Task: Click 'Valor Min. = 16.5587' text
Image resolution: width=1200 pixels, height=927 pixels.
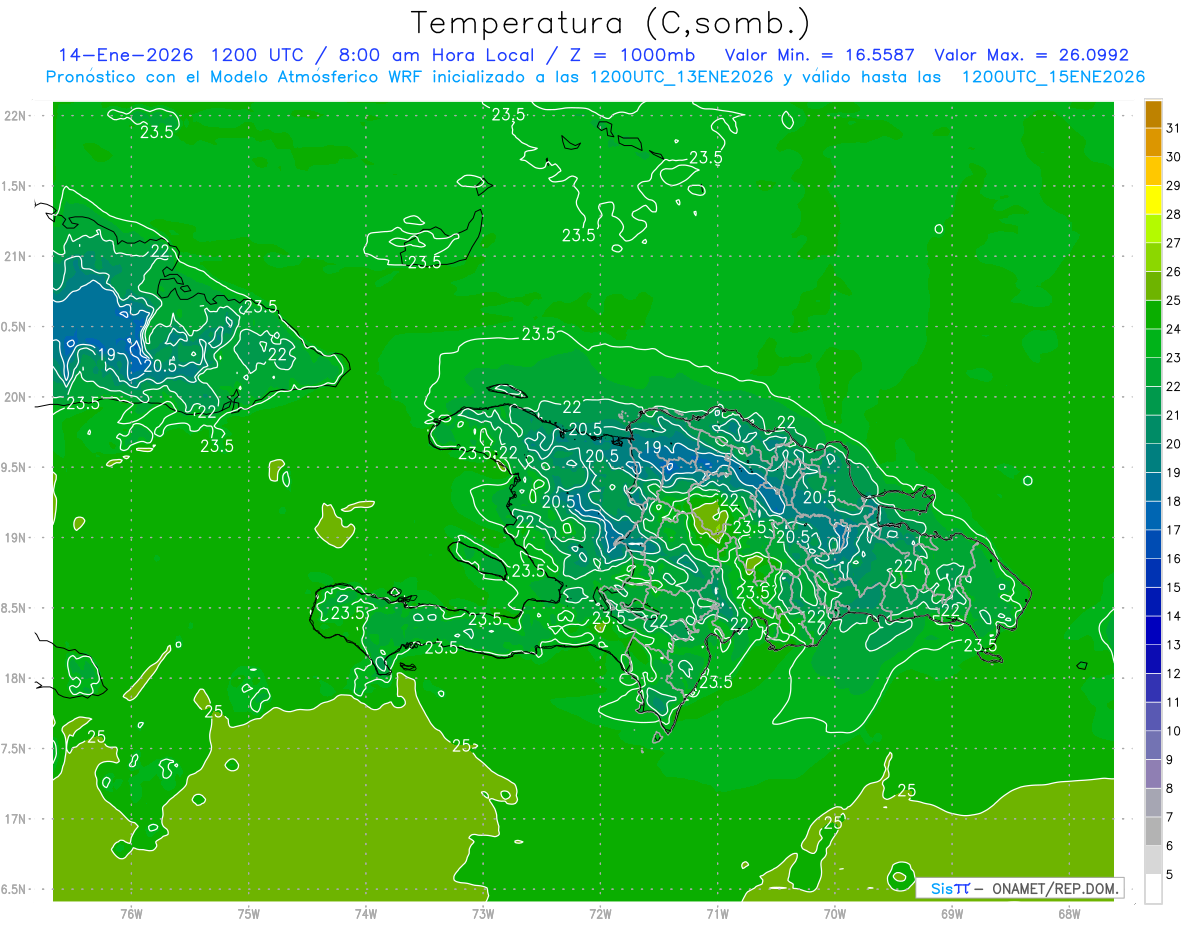Action: click(818, 55)
